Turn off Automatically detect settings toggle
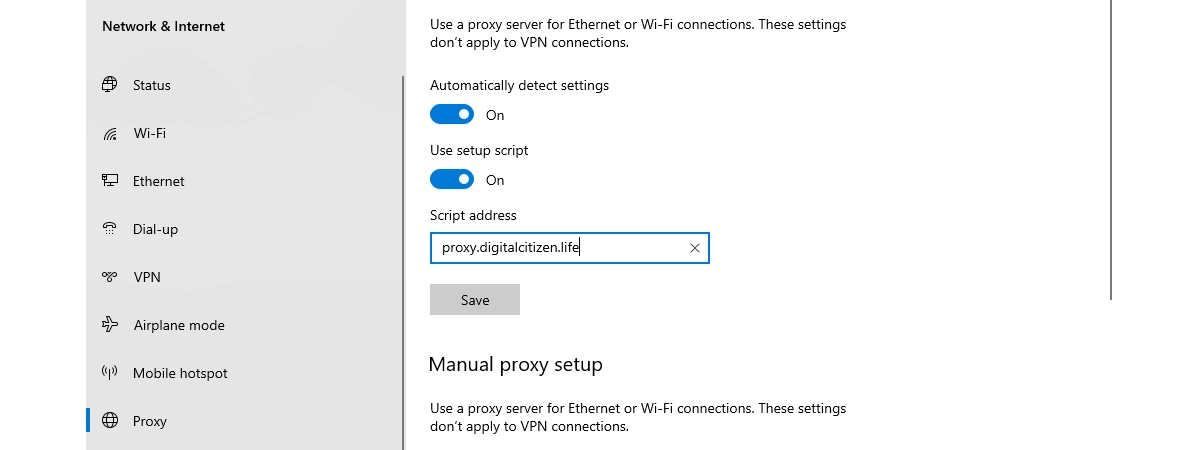 pos(452,114)
